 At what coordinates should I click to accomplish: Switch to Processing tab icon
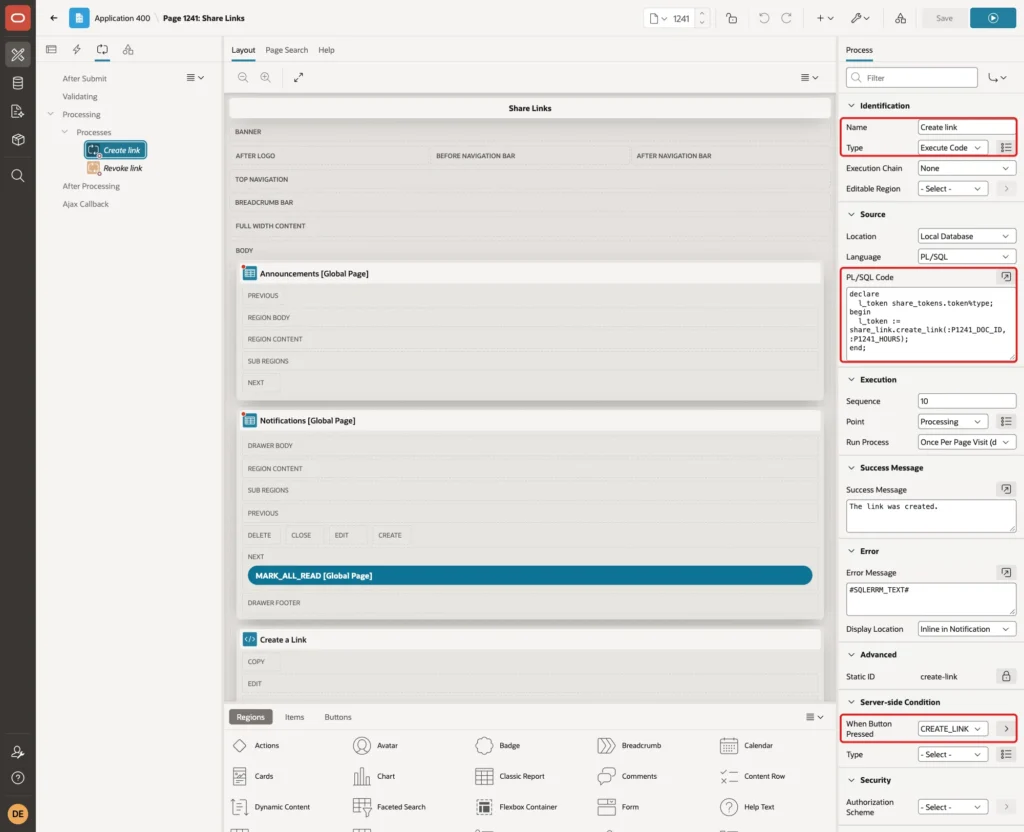point(102,50)
